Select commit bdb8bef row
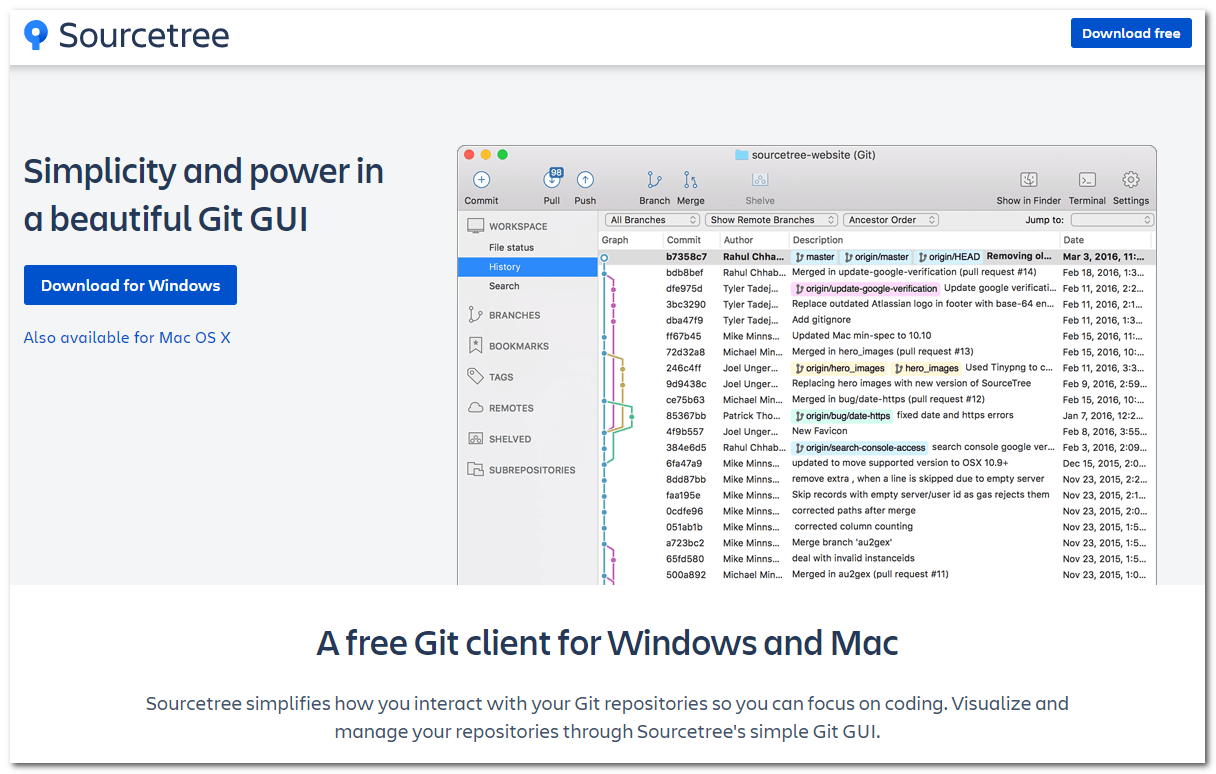The width and height of the screenshot is (1216, 774). click(x=877, y=272)
